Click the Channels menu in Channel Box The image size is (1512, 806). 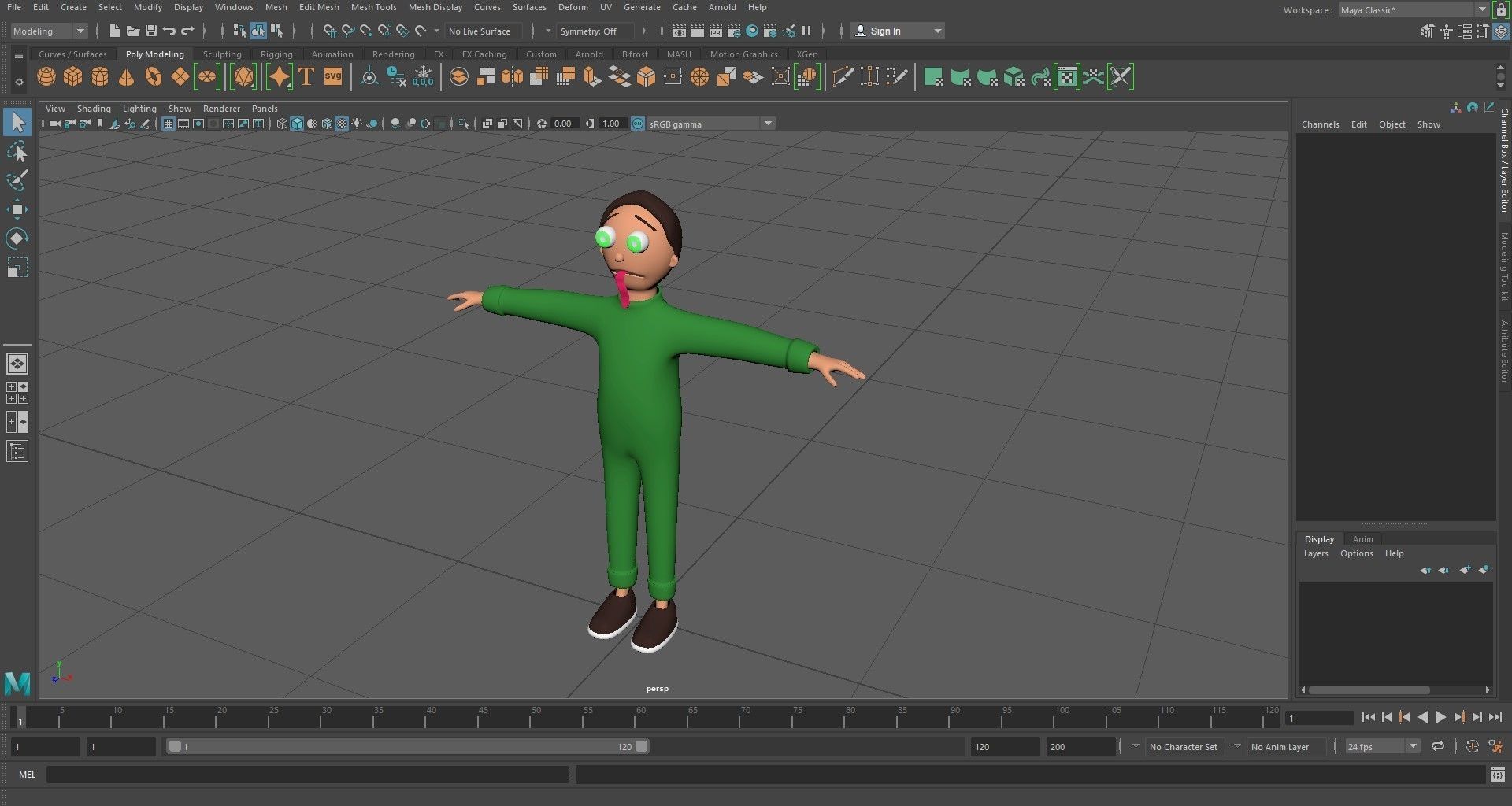[1320, 124]
